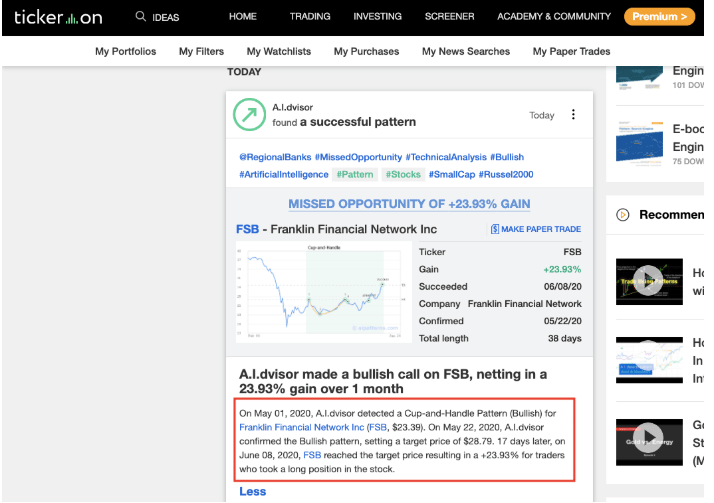Click the Premium button
714x503 pixels.
click(659, 17)
